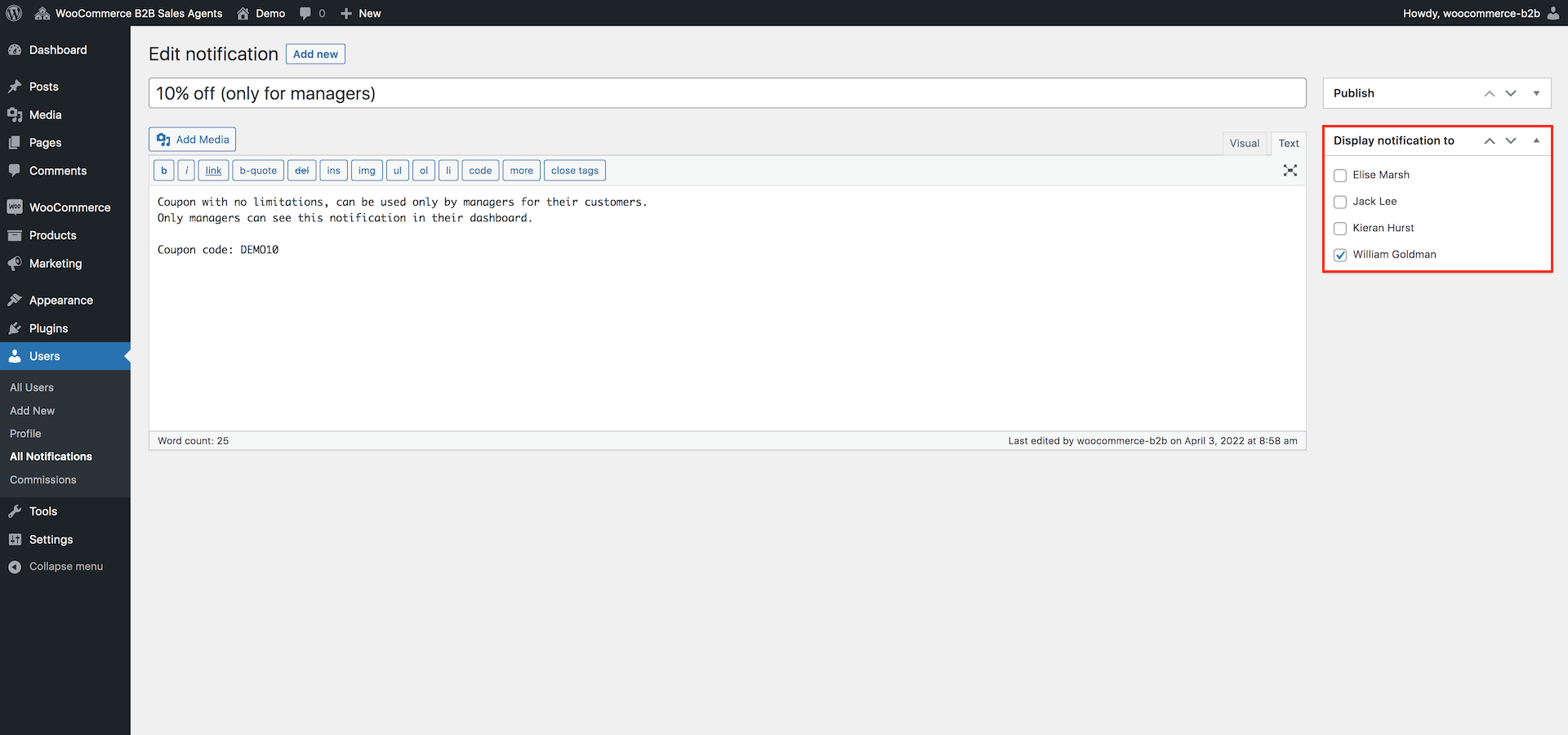The height and width of the screenshot is (735, 1568).
Task: Move Publish panel up
Action: (1490, 93)
